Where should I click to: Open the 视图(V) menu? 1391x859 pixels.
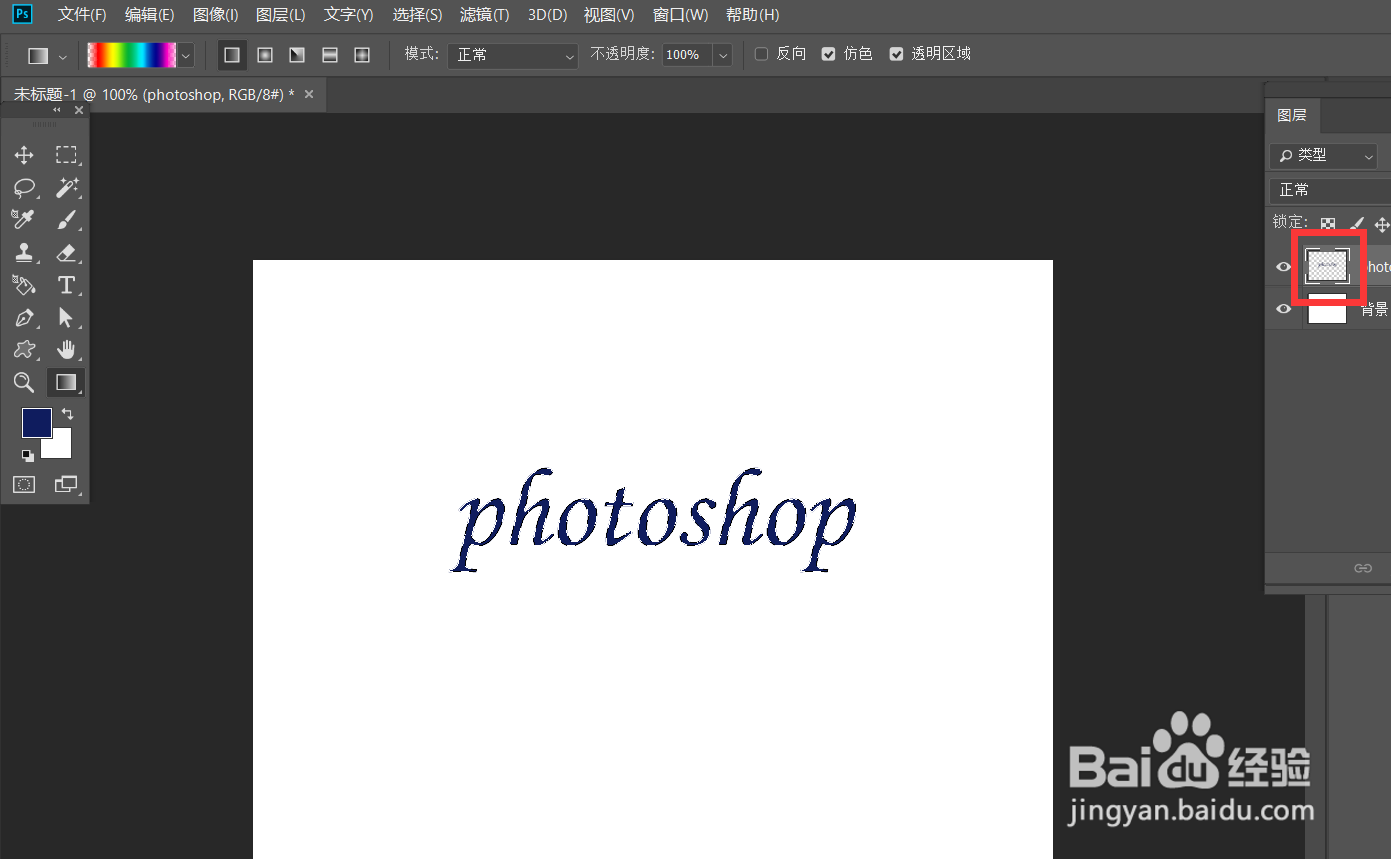pos(609,15)
